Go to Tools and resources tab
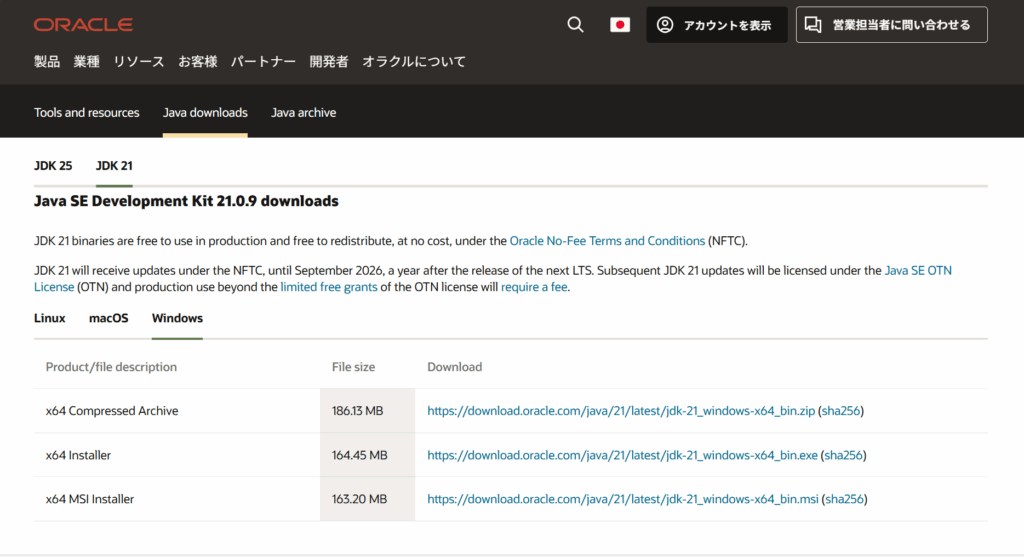The height and width of the screenshot is (557, 1024). 87,113
